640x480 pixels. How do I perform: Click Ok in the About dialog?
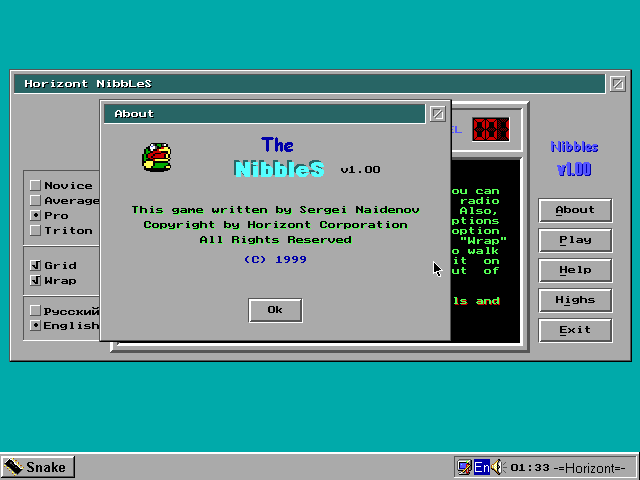(275, 310)
